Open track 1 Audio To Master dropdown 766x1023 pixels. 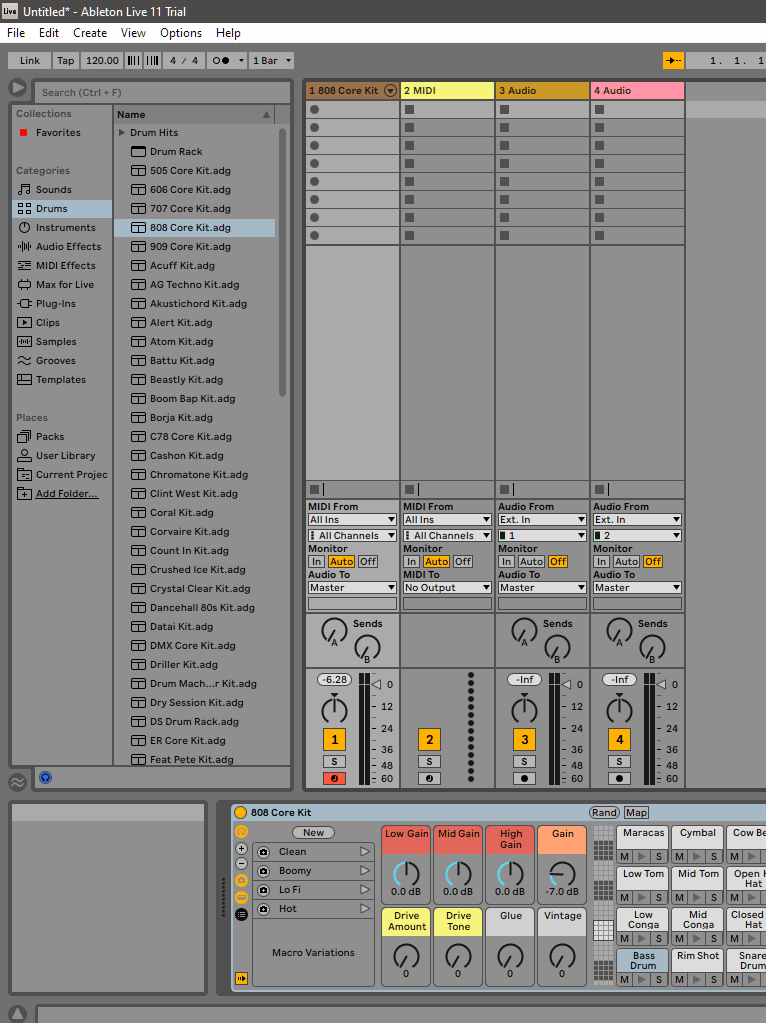352,588
